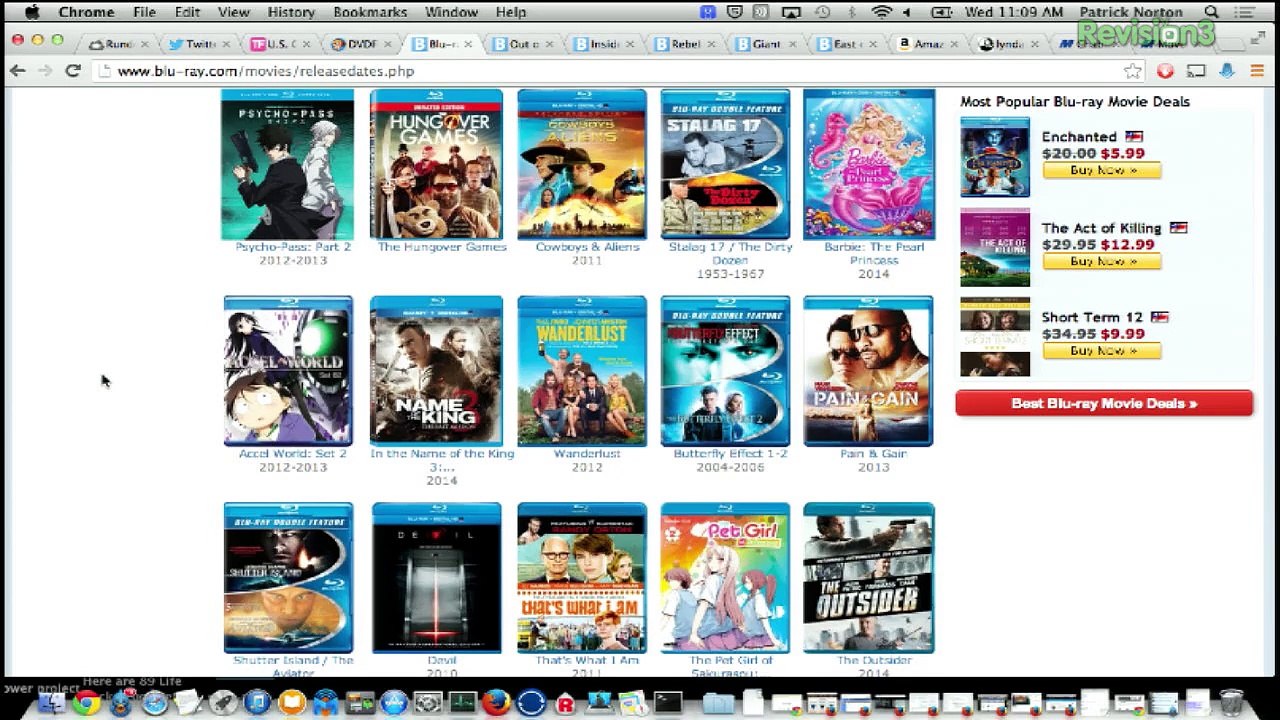This screenshot has width=1280, height=720.
Task: Open the File menu
Action: coord(144,12)
